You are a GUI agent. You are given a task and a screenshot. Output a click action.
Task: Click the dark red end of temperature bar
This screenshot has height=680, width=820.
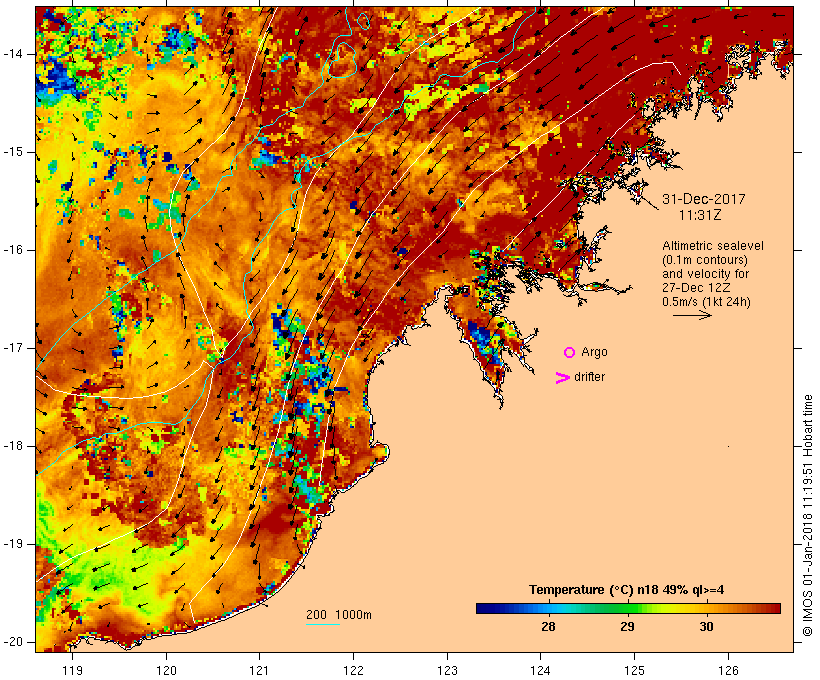(775, 608)
